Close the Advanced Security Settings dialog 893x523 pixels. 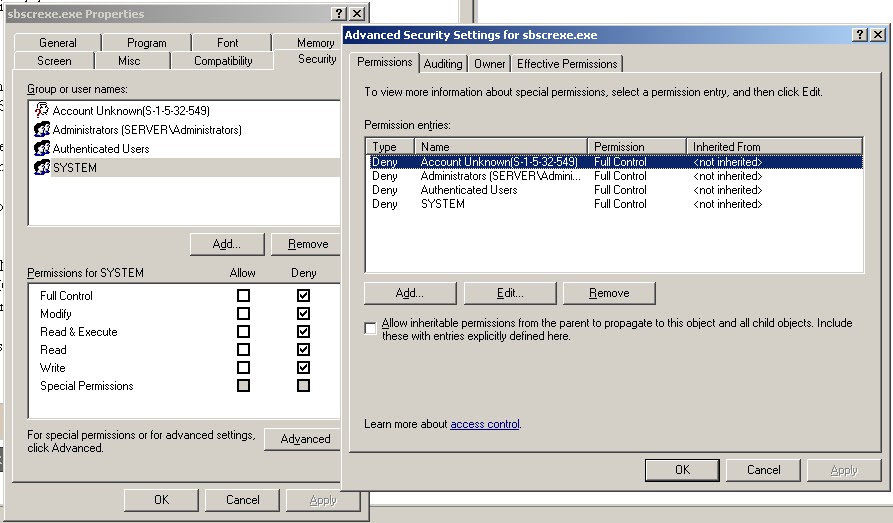878,35
